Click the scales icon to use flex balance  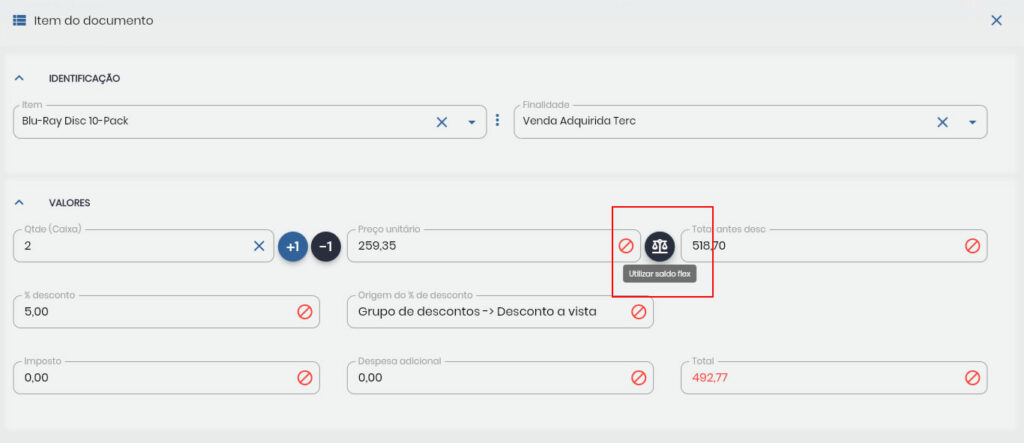(x=659, y=246)
